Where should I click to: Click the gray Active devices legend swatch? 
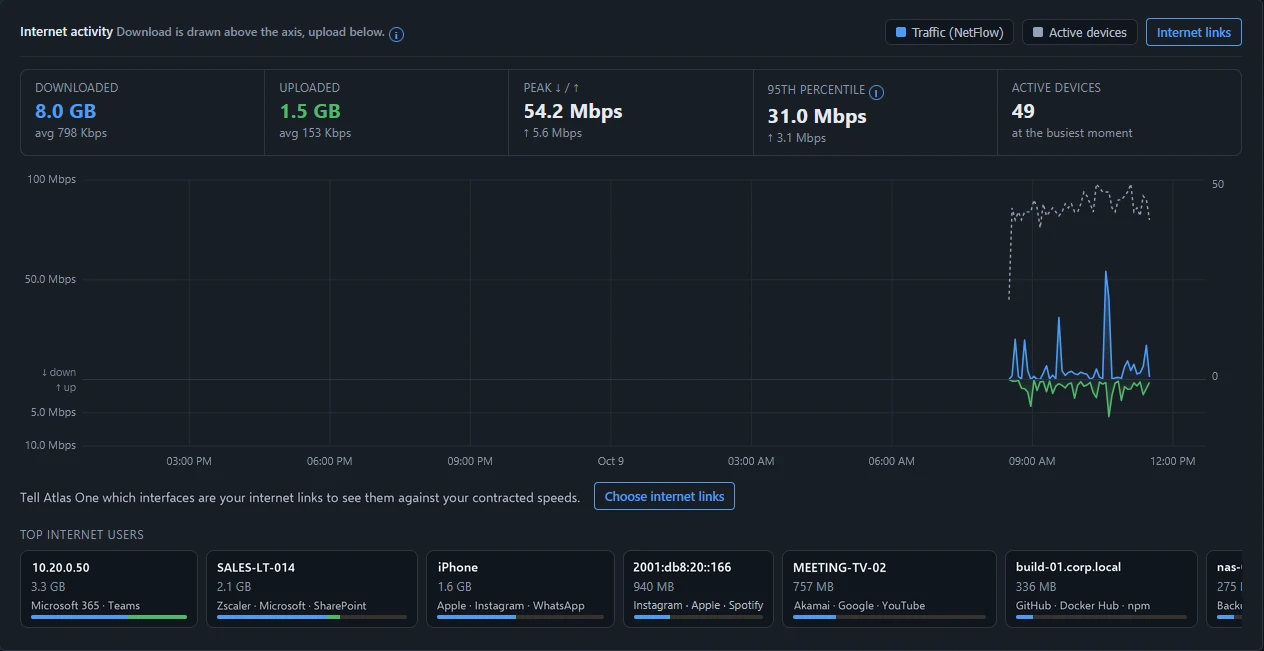point(1038,32)
